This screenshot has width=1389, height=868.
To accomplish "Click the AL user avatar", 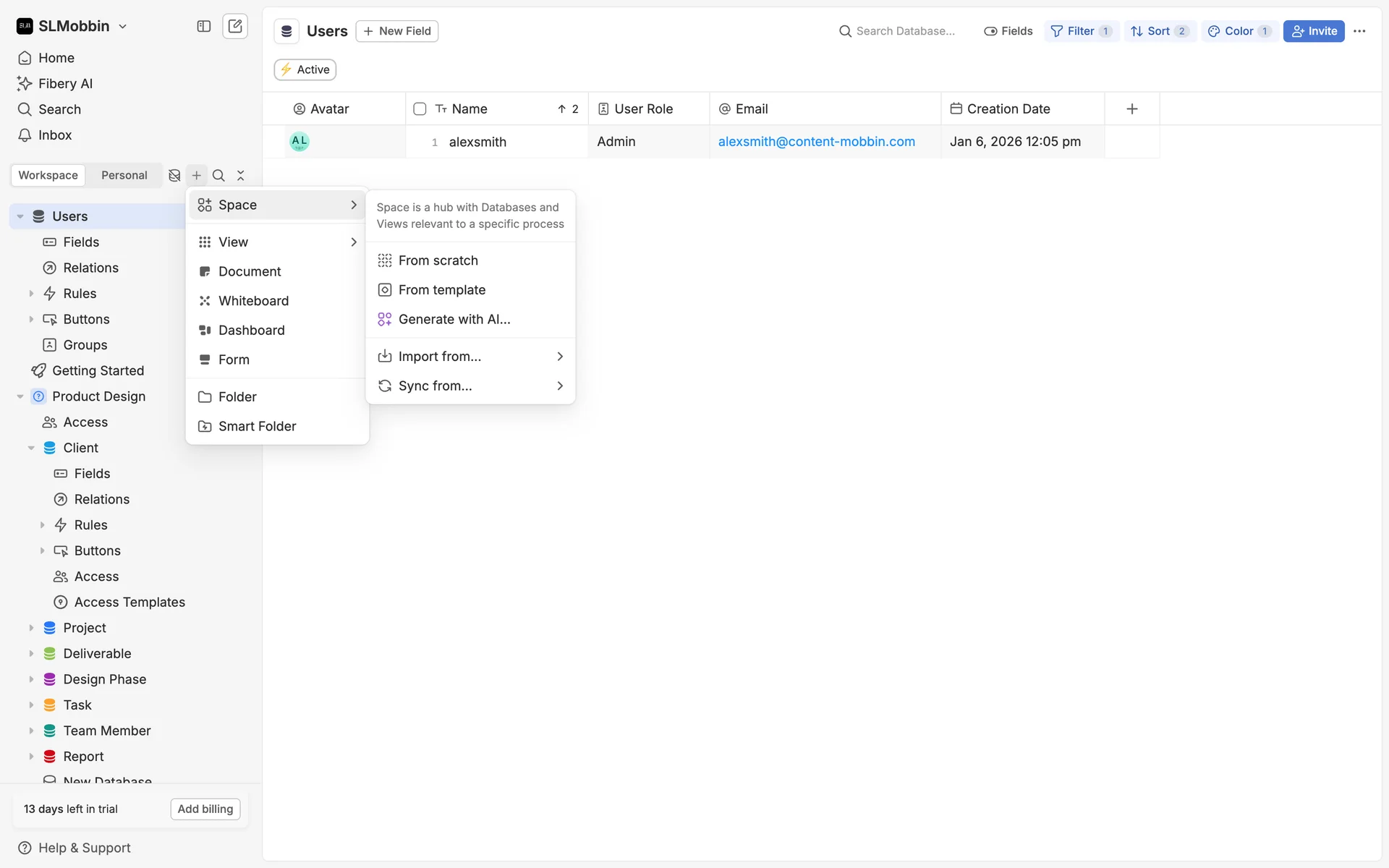I will coord(299,141).
